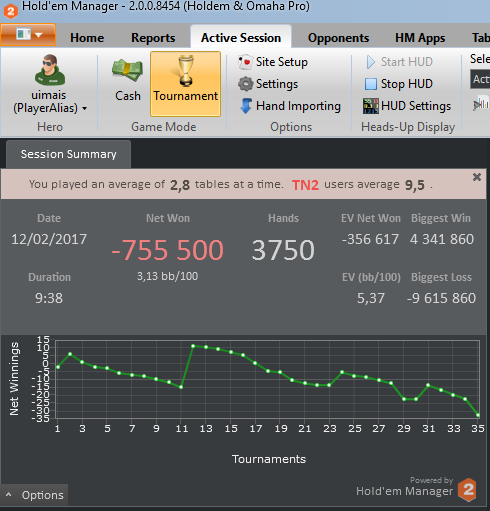This screenshot has width=490, height=511.
Task: Click the Duration value 9:38
Action: pos(49,298)
